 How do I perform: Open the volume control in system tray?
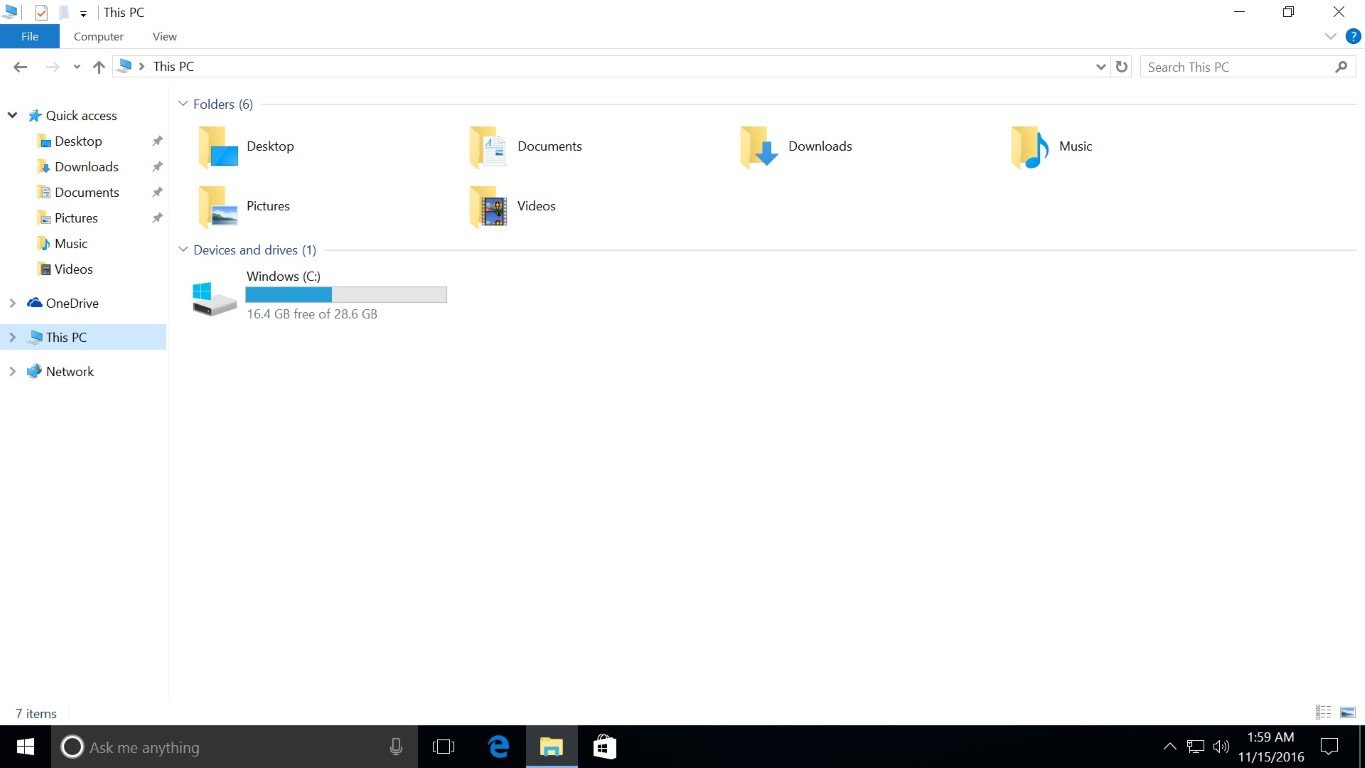(x=1220, y=747)
